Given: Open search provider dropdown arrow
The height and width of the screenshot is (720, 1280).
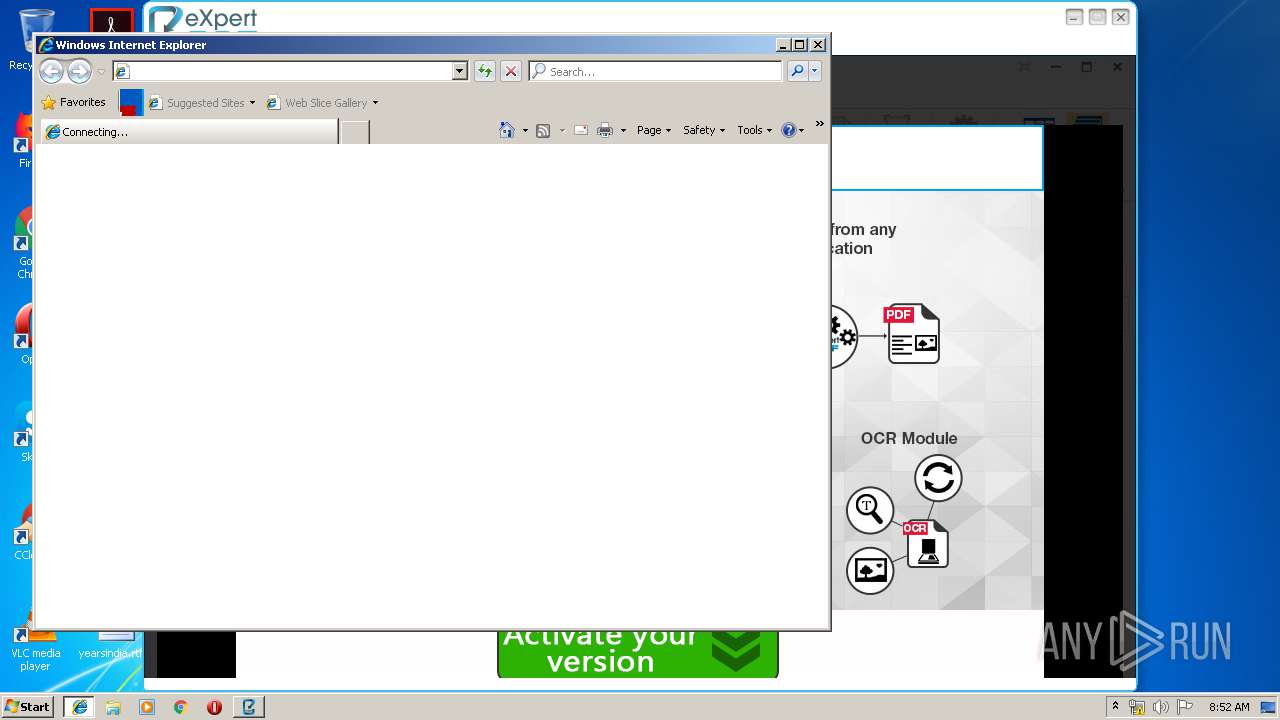Looking at the screenshot, I should (x=815, y=71).
